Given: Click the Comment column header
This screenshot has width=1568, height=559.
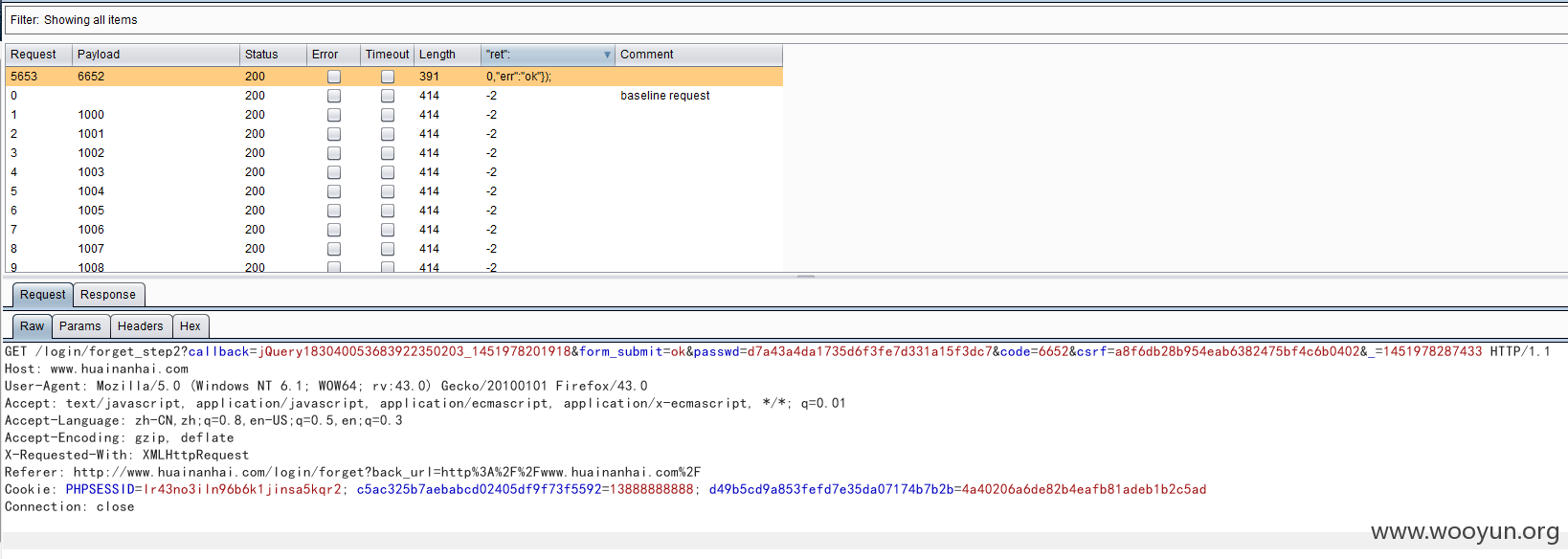Looking at the screenshot, I should tap(699, 55).
